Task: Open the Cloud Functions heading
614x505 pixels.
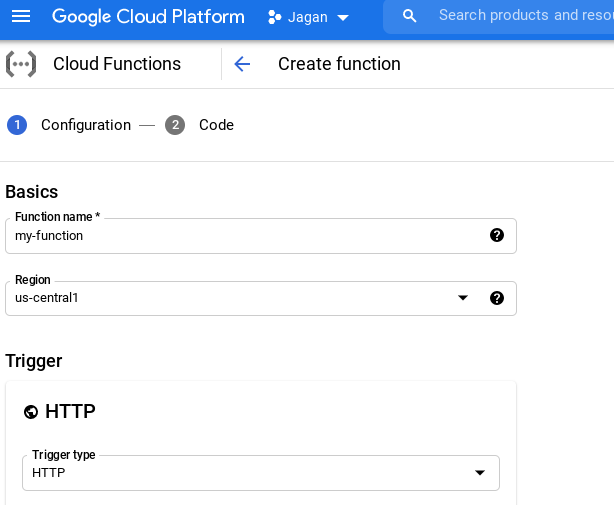Action: tap(117, 64)
